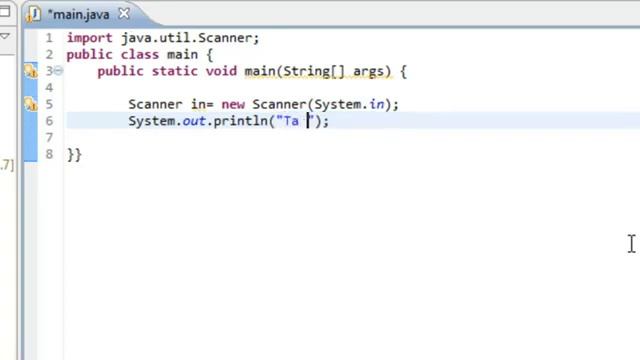Click the string "Ta " on line 6

click(x=296, y=121)
